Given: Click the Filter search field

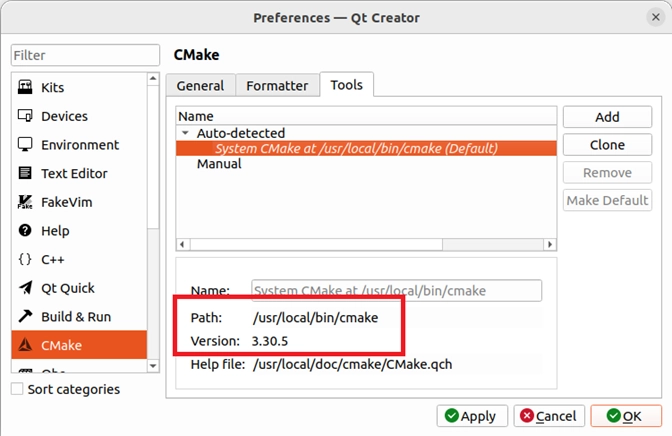Looking at the screenshot, I should [85, 55].
